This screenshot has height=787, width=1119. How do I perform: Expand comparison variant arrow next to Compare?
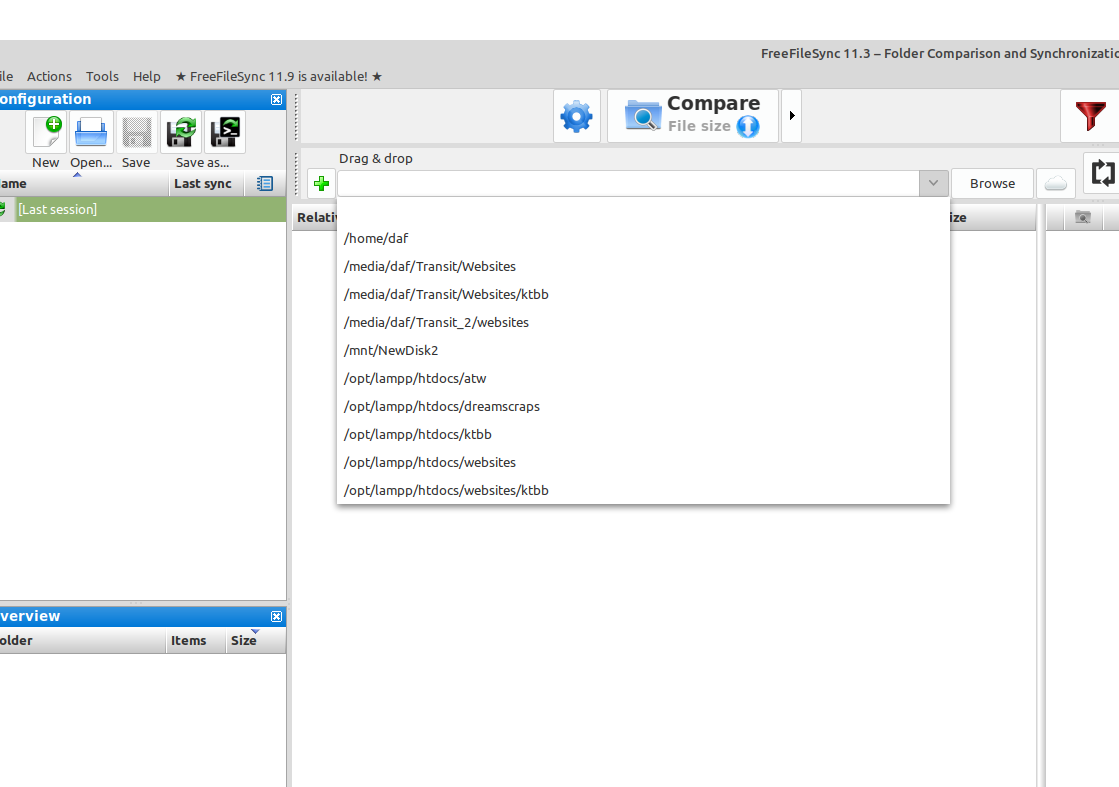point(791,116)
